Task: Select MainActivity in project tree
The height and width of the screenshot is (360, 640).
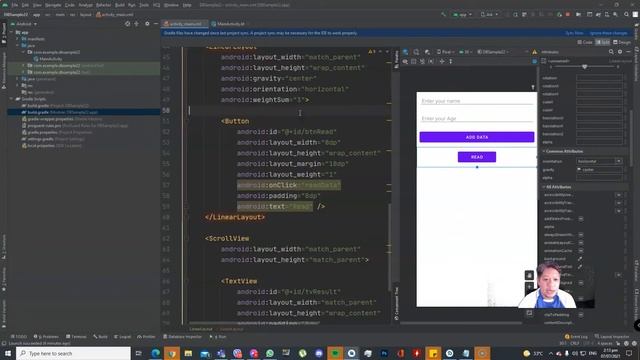Action: click(51, 59)
